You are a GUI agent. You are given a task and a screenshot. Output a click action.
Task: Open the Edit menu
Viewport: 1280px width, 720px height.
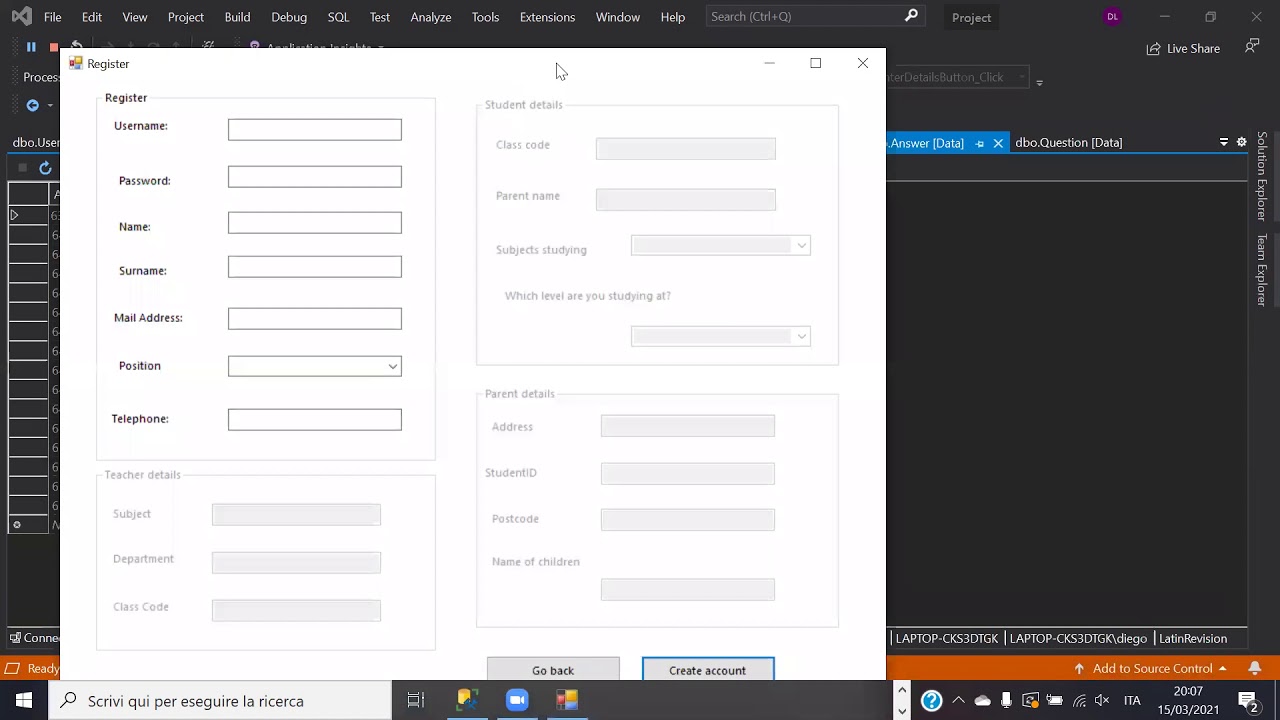tap(91, 17)
